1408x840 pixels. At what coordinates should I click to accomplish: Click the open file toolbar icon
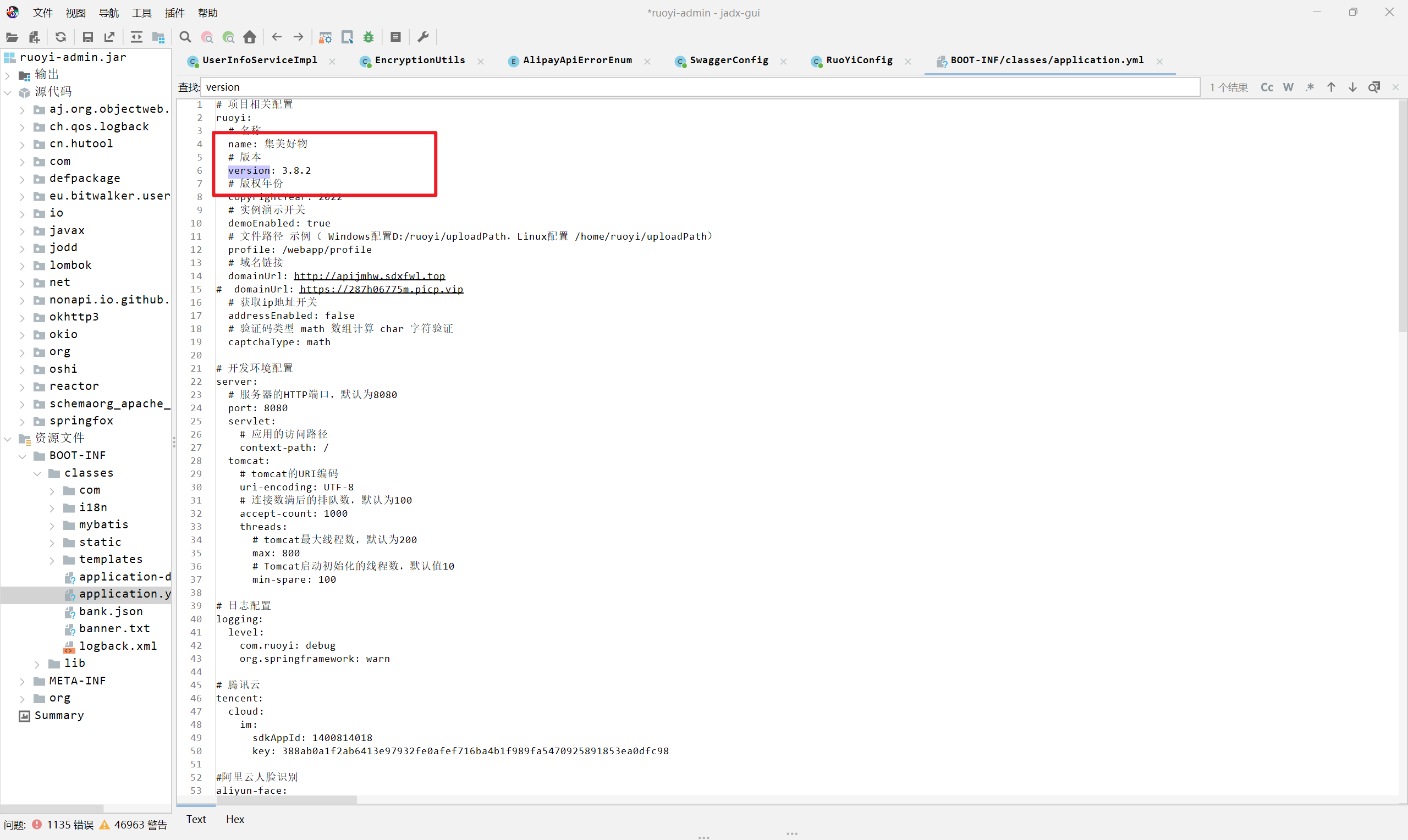click(12, 37)
